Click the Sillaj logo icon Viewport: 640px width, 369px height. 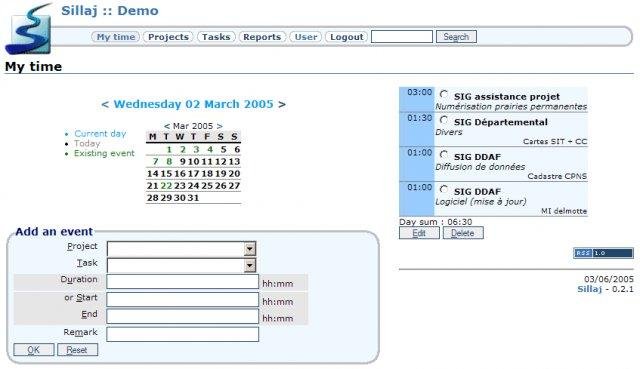tap(29, 29)
